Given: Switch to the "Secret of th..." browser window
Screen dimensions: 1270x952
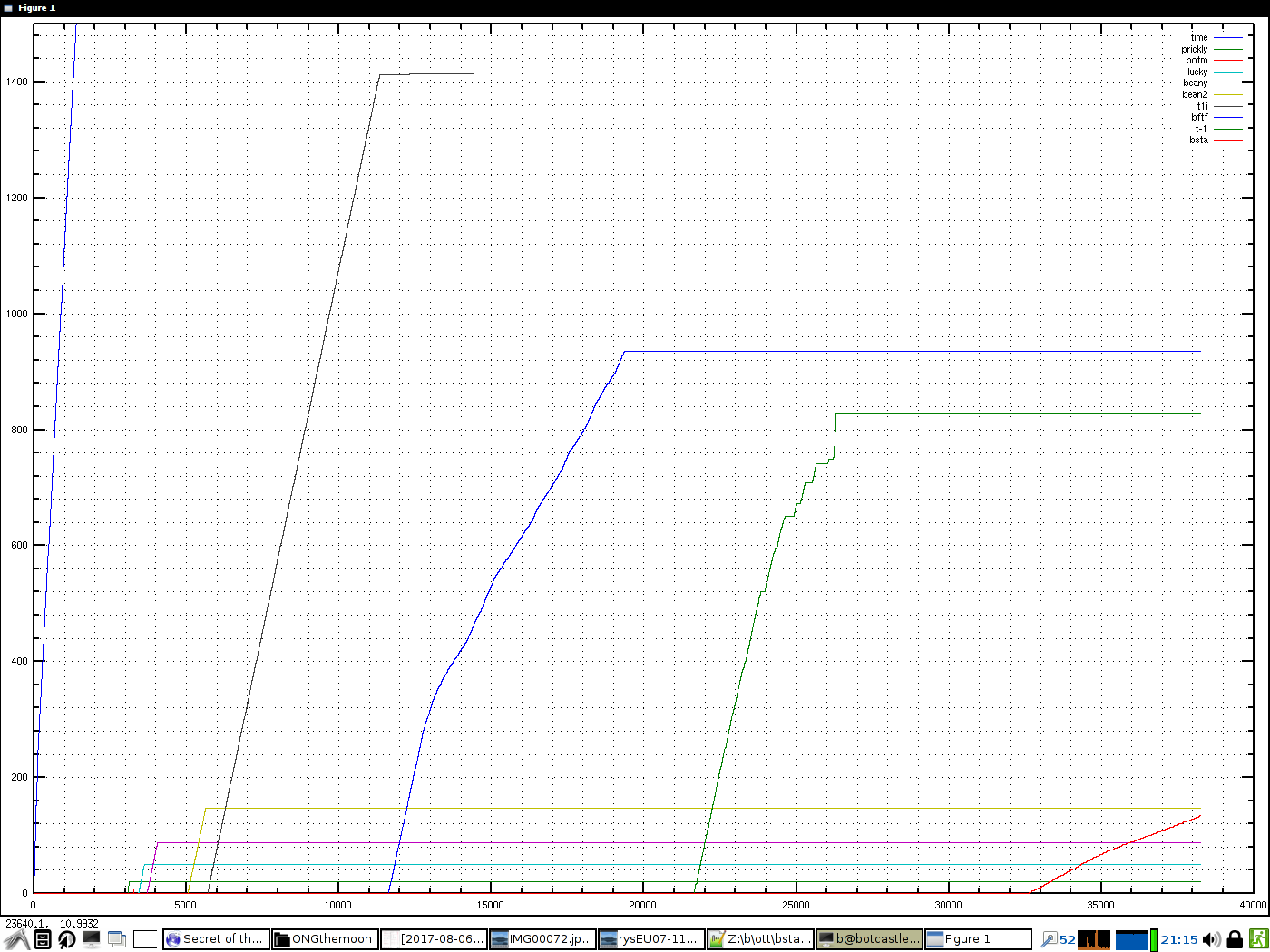Looking at the screenshot, I should tap(216, 939).
